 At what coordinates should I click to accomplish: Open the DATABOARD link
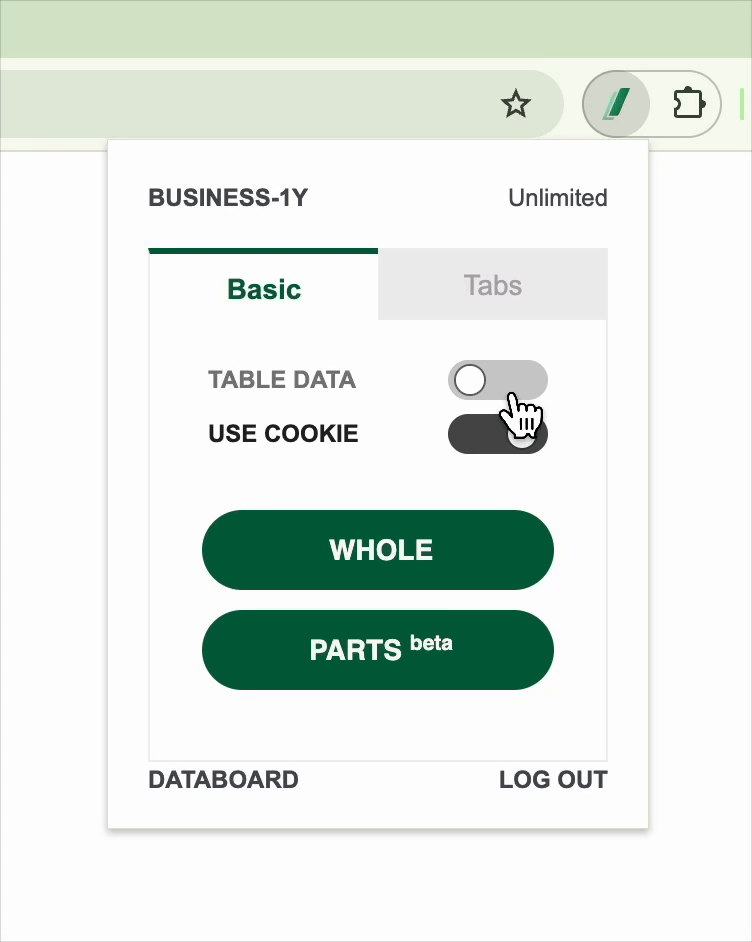click(223, 780)
